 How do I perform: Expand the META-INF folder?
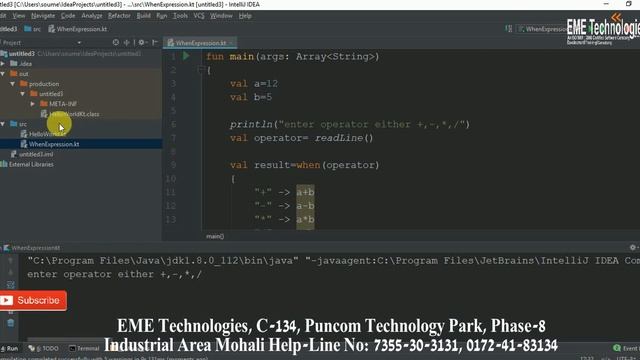pos(33,104)
